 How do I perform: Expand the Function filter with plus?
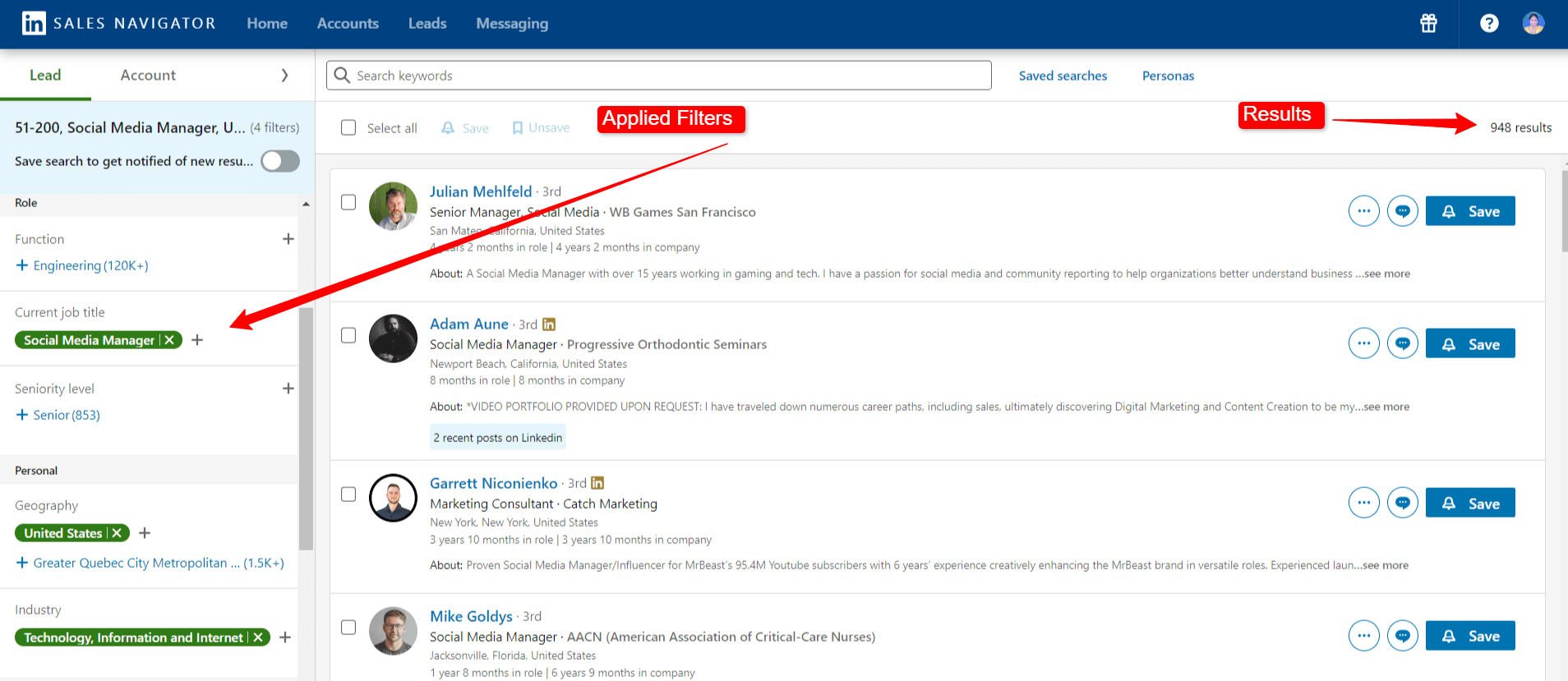coord(288,239)
